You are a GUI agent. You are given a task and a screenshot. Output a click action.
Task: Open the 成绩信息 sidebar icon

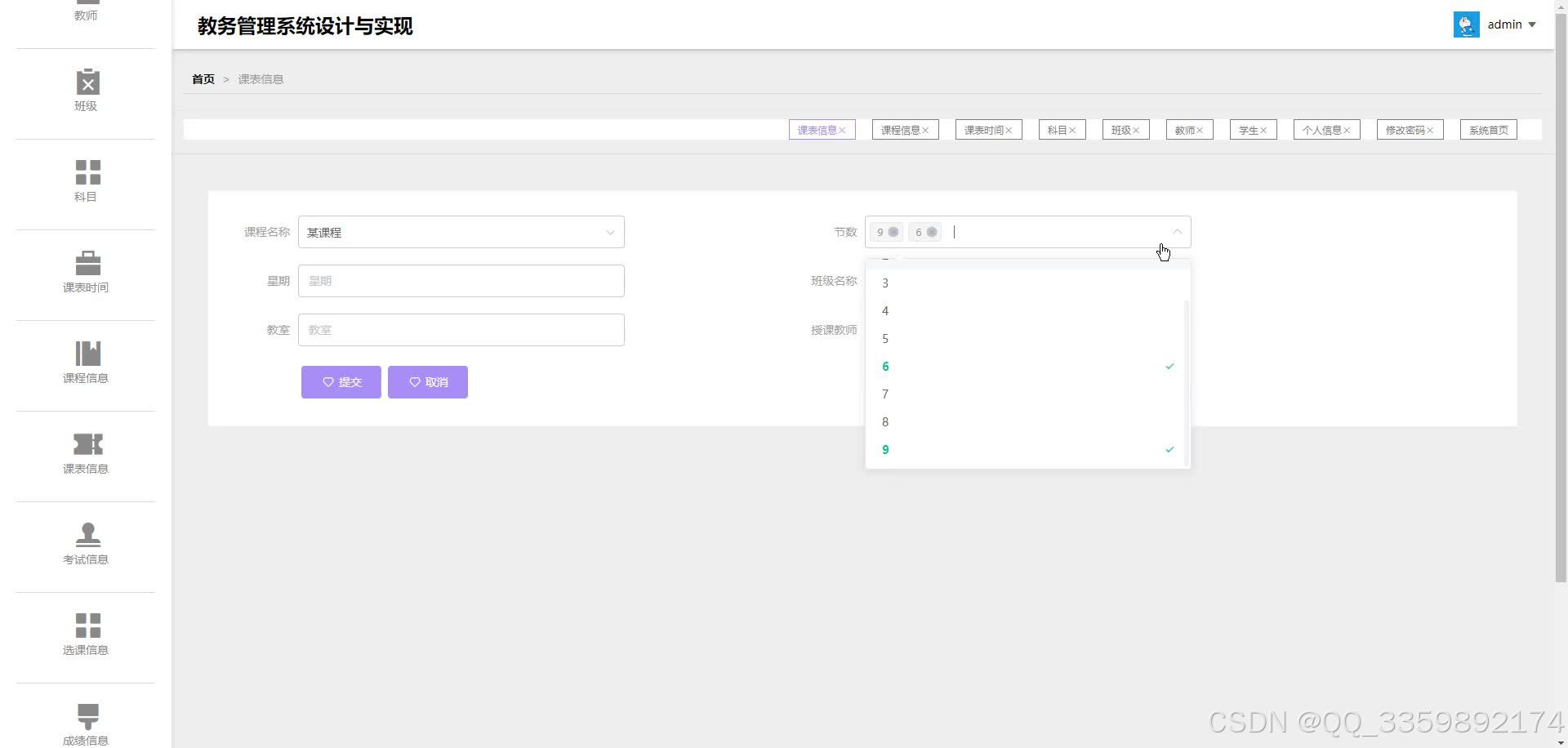pyautogui.click(x=87, y=716)
